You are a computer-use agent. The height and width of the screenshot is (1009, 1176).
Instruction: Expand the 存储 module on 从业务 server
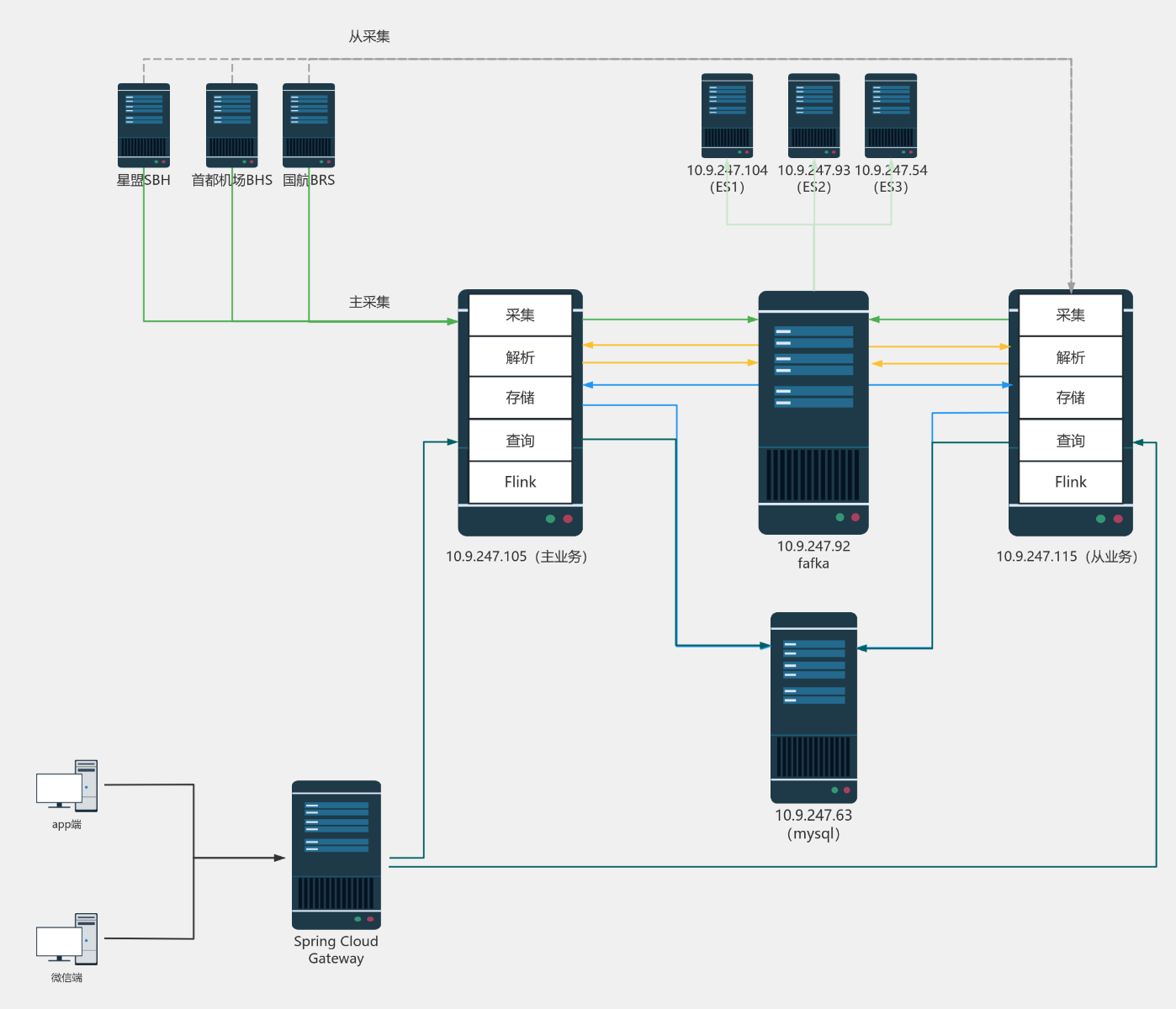1070,398
